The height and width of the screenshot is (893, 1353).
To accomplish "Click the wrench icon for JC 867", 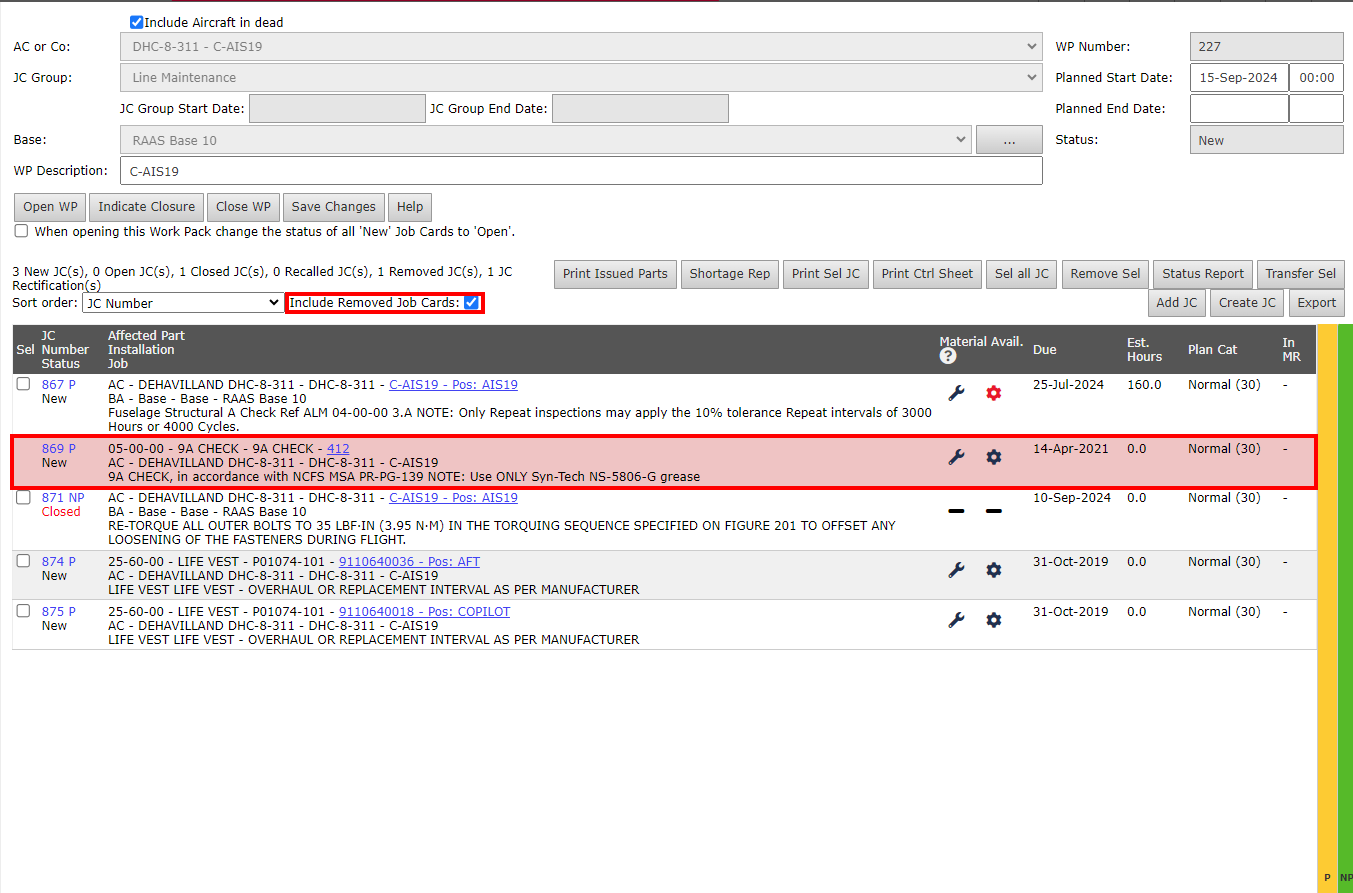I will click(x=956, y=393).
